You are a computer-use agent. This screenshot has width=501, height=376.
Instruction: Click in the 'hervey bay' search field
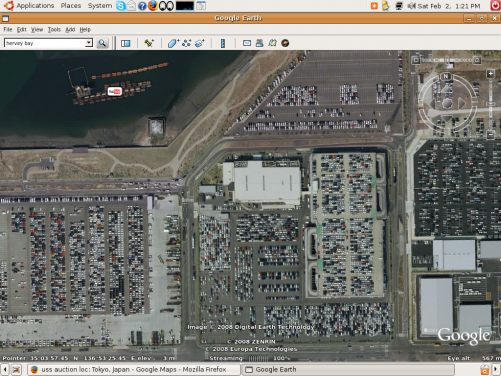(x=45, y=43)
